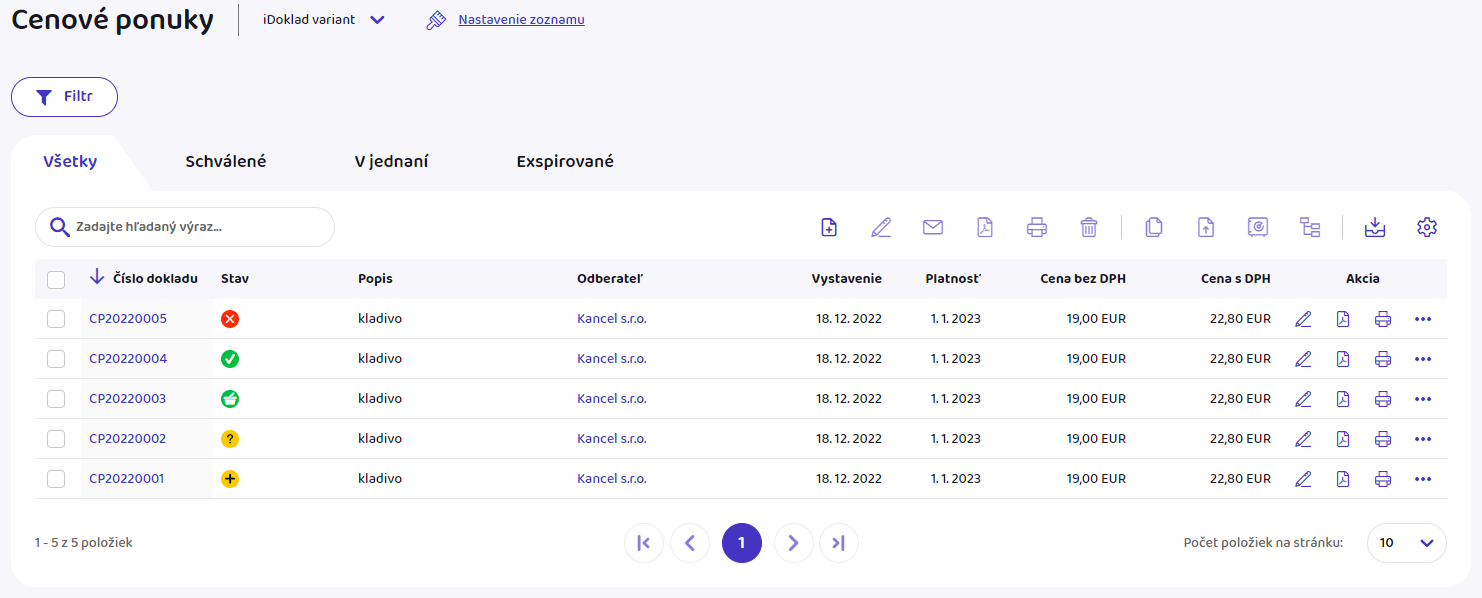Open the Filtr button

click(x=65, y=97)
